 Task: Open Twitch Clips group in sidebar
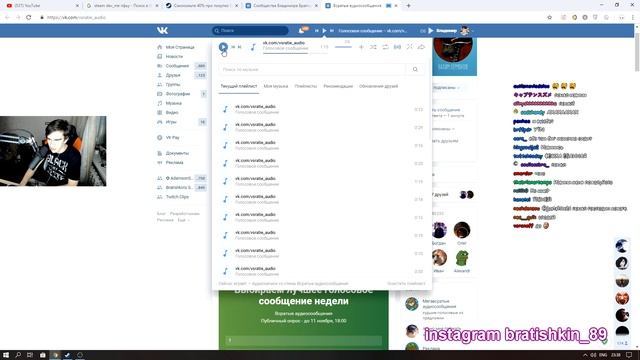pos(177,197)
